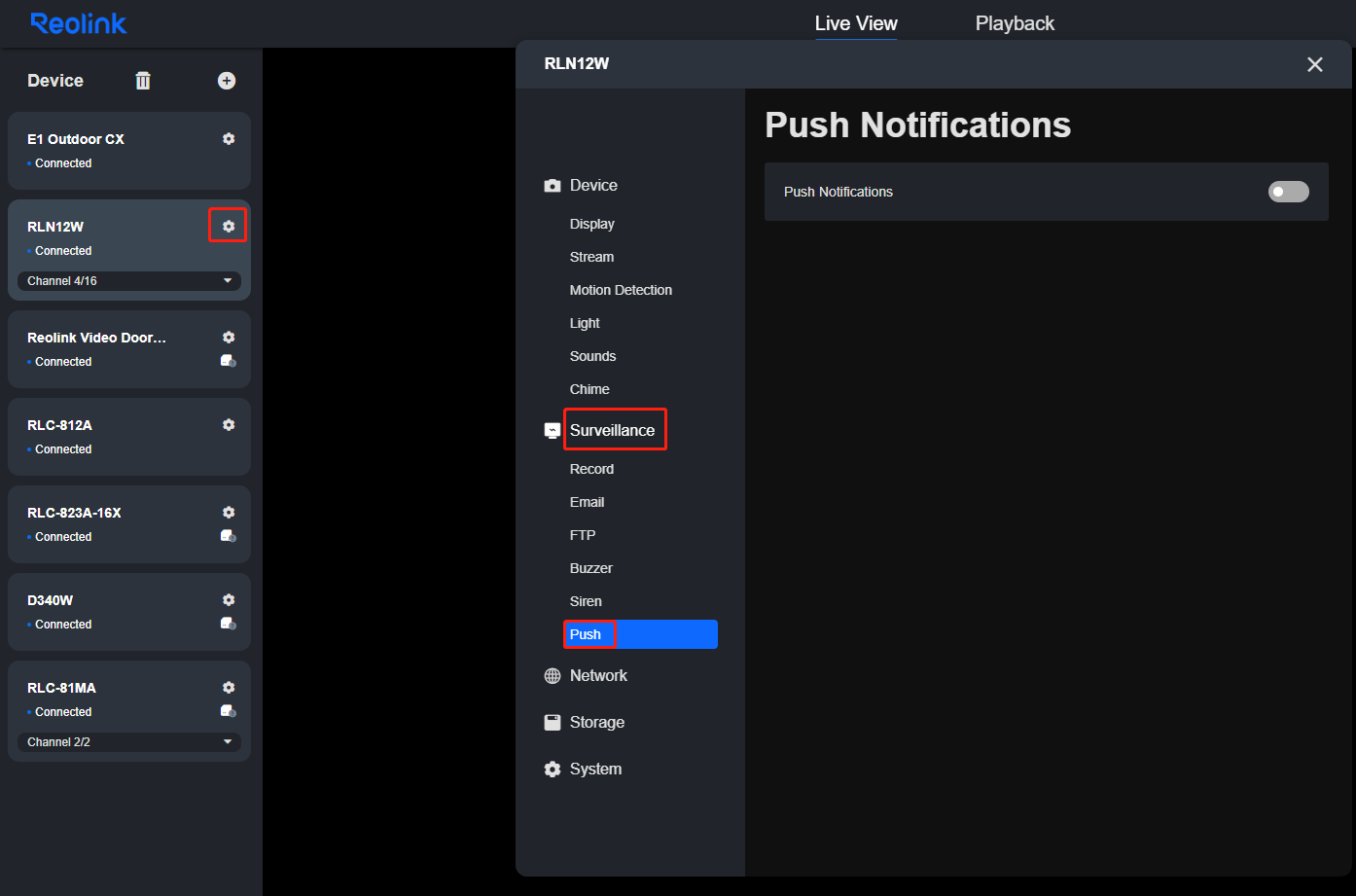Viewport: 1356px width, 896px height.
Task: Select the RLN12W device name in list
Action: point(55,227)
